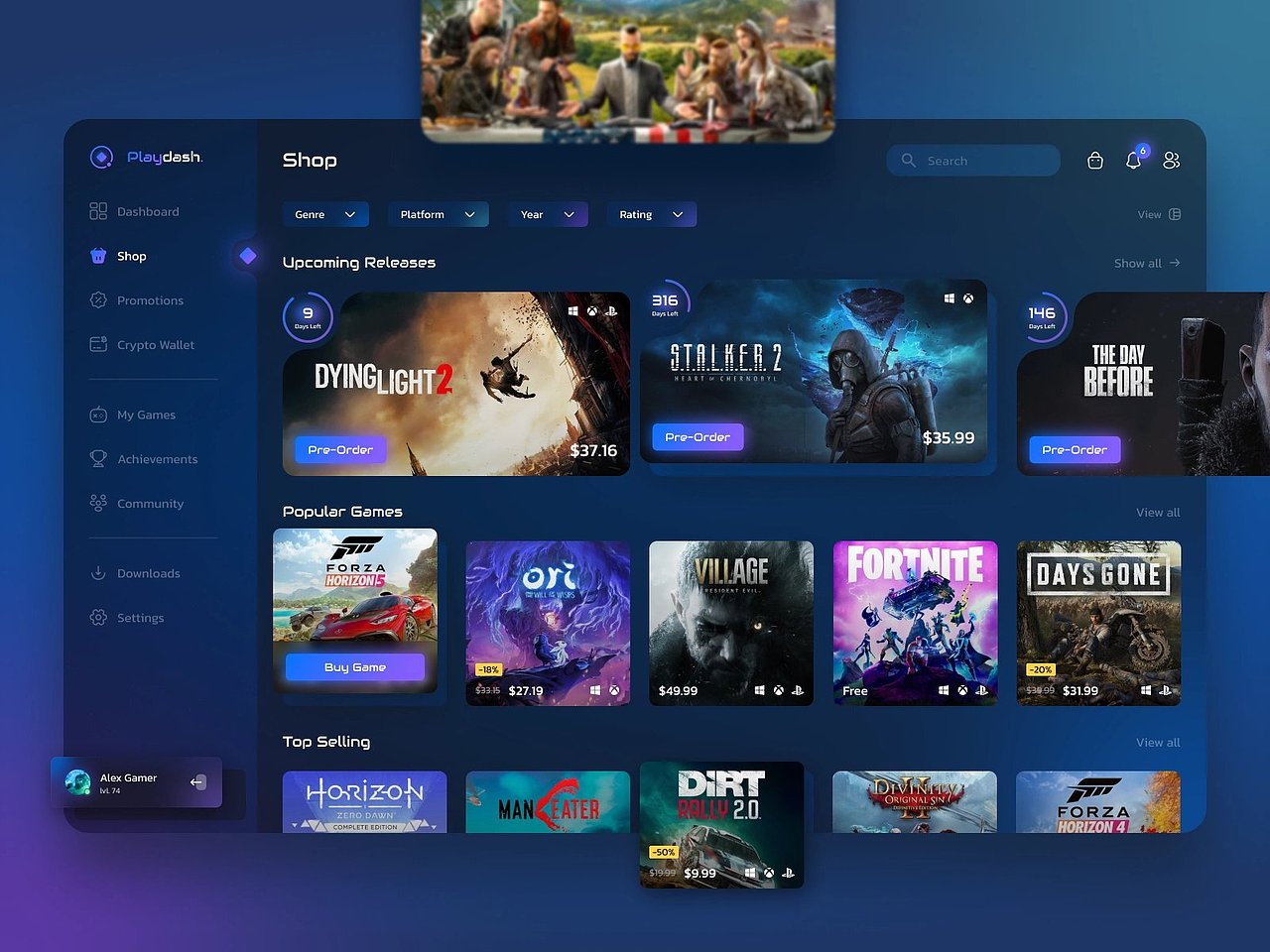This screenshot has height=952, width=1270.
Task: Open Promotions page
Action: [x=150, y=300]
